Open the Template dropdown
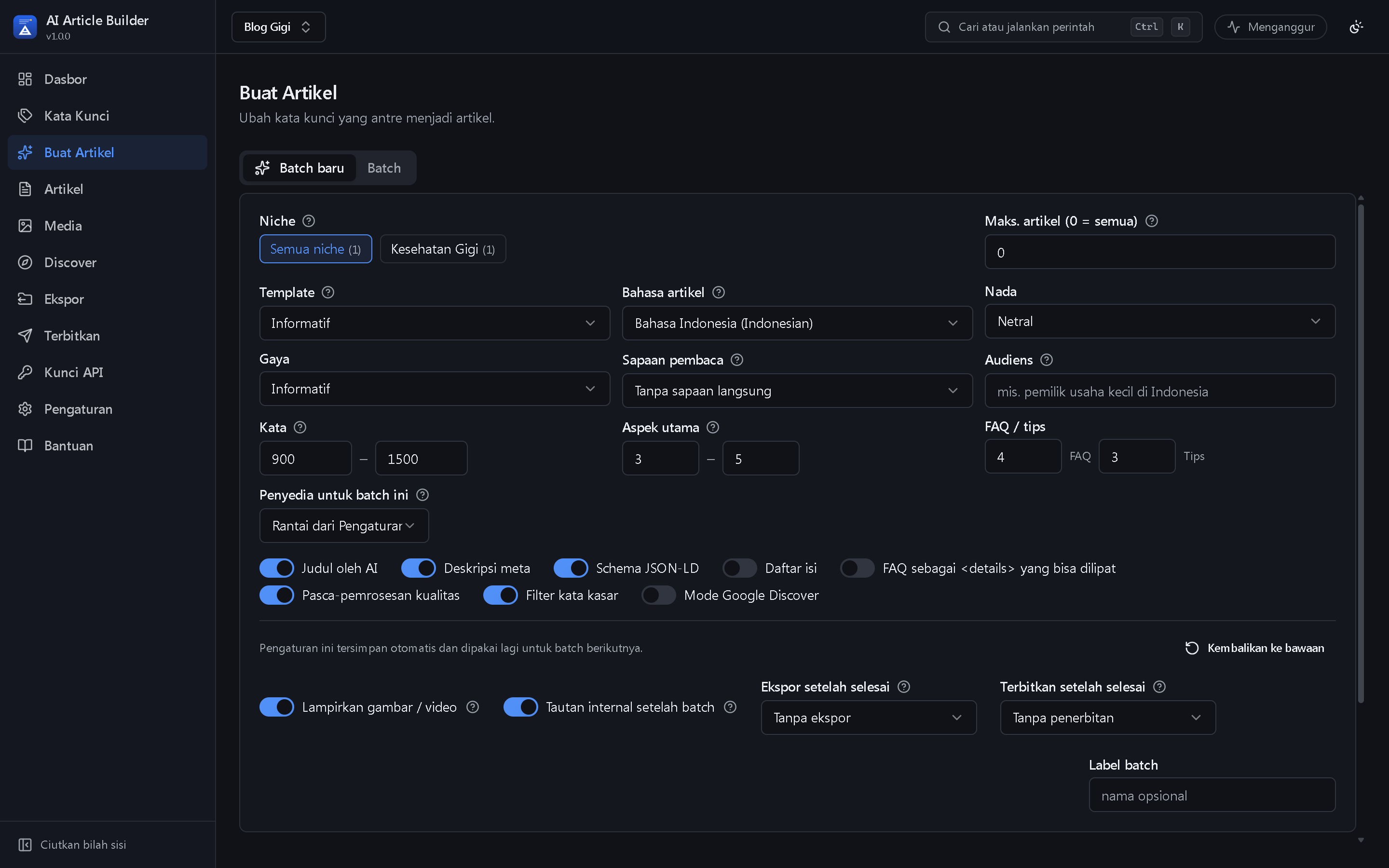 [x=435, y=323]
